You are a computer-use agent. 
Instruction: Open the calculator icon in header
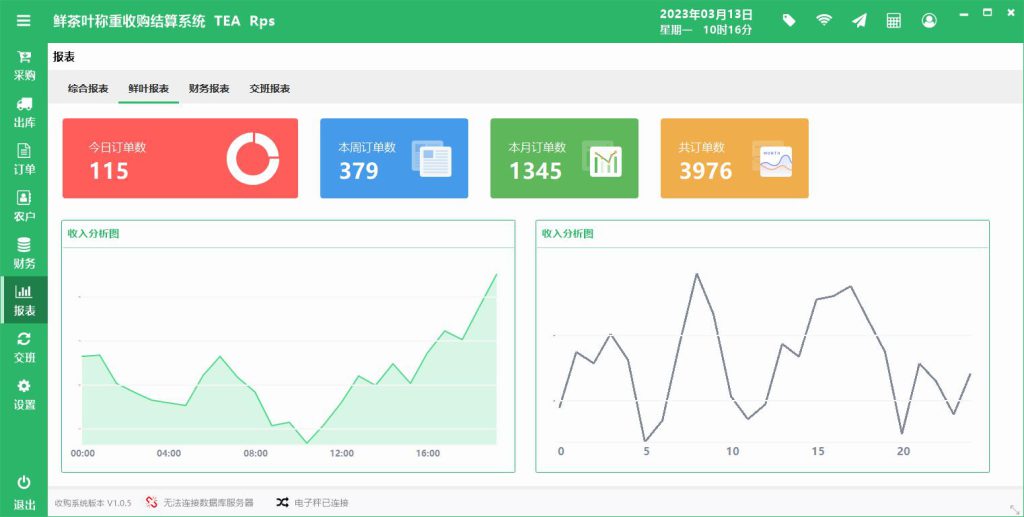coord(894,20)
